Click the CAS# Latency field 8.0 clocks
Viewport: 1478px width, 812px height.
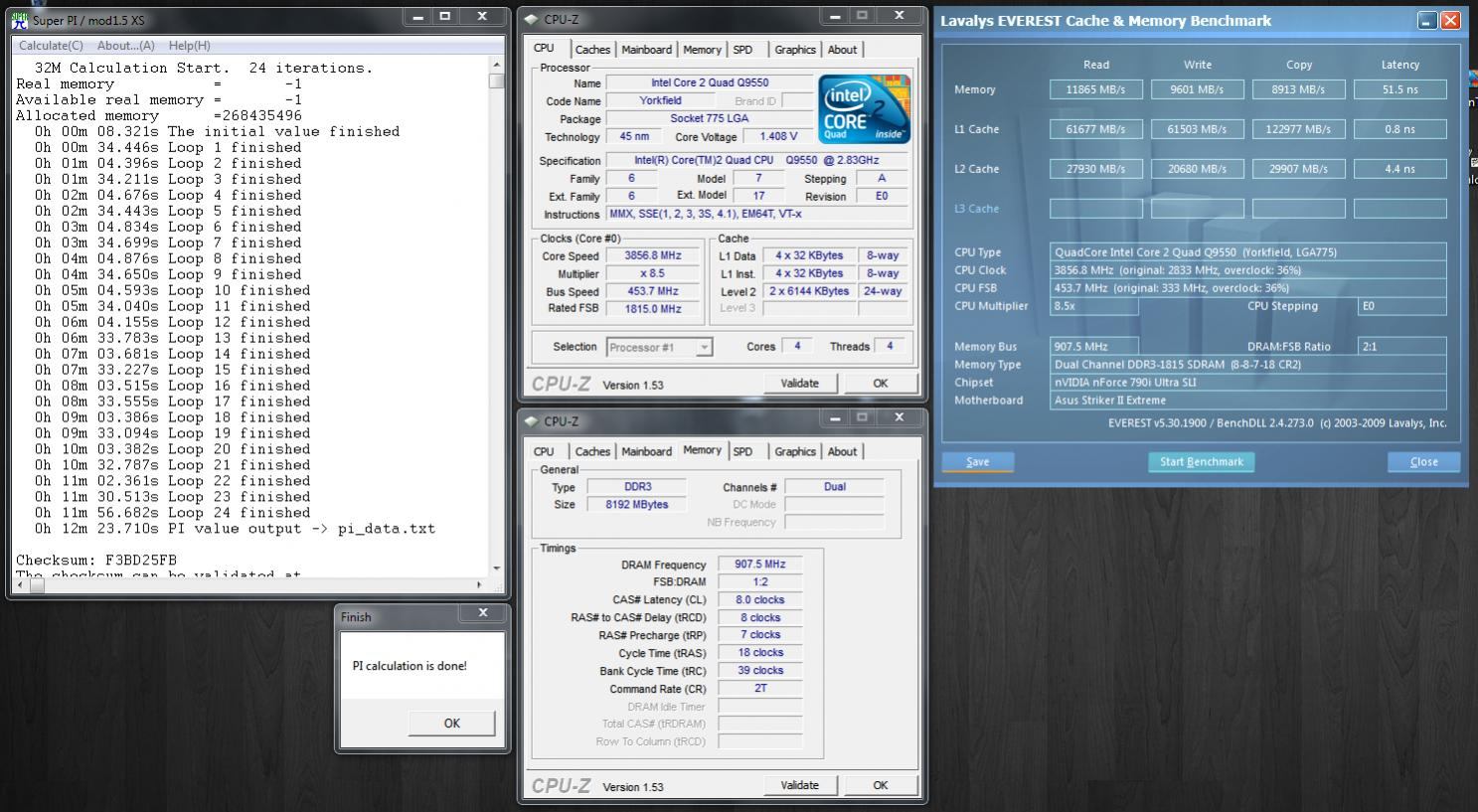pos(760,600)
